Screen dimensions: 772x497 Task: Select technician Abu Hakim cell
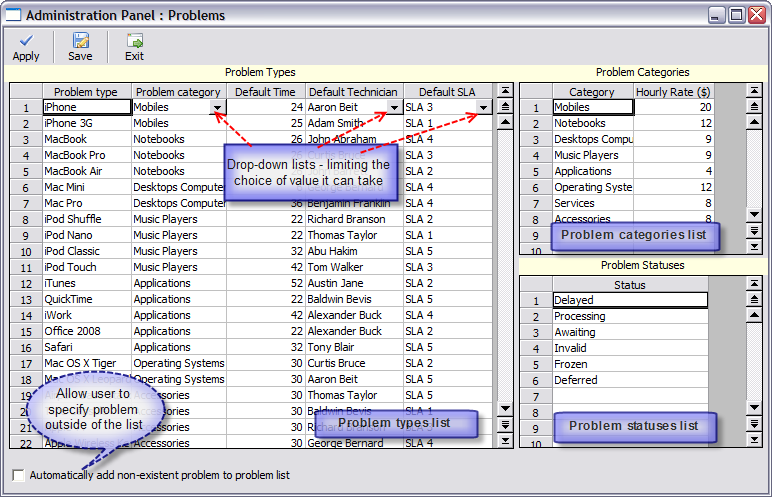354,251
